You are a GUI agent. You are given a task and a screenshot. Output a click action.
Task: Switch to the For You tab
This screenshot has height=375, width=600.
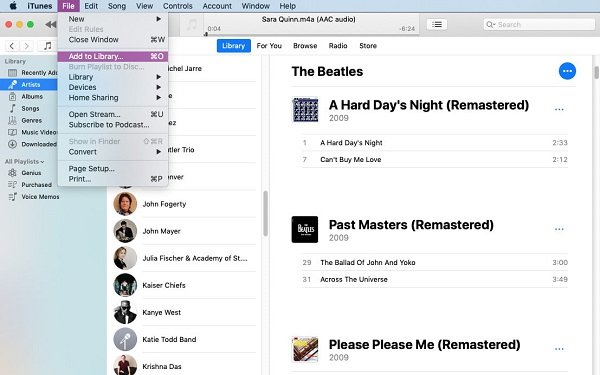coord(269,46)
